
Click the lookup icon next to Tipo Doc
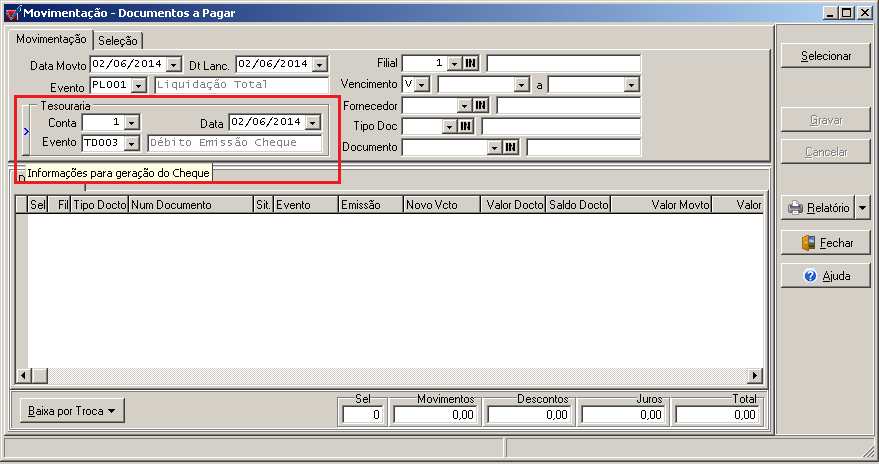466,126
